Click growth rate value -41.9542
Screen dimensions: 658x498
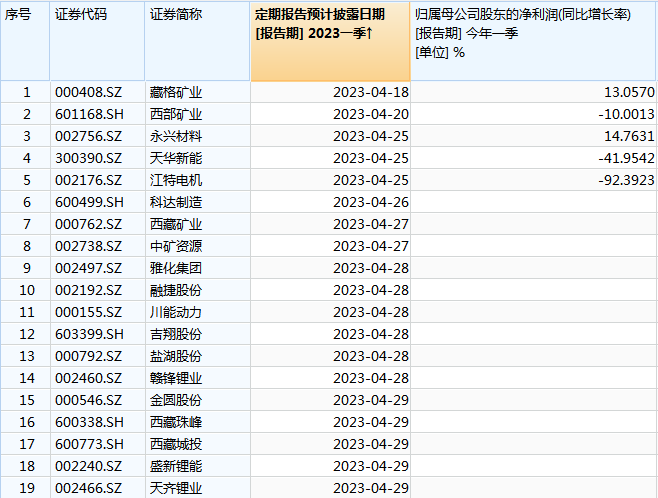pos(626,158)
